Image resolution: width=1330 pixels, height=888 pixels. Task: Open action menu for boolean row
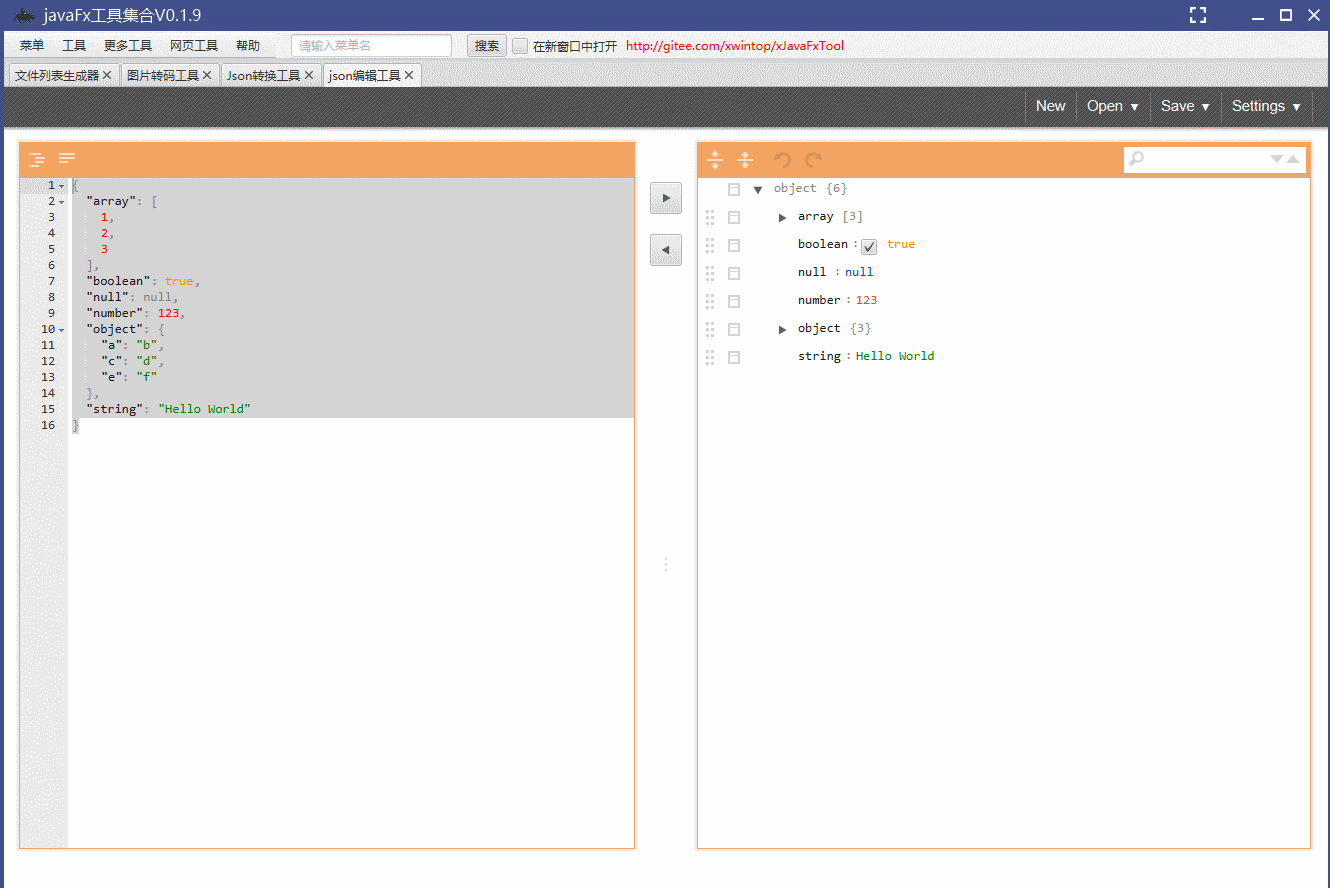734,245
